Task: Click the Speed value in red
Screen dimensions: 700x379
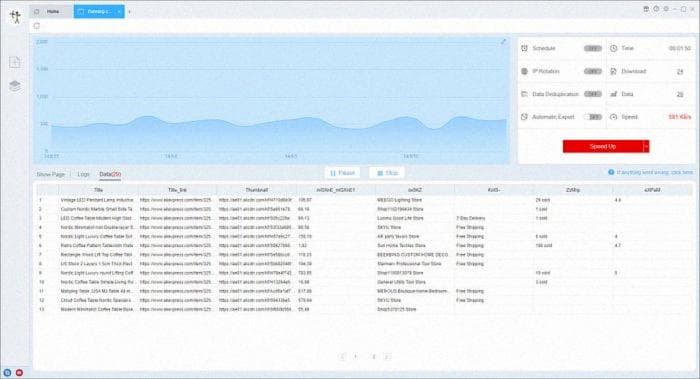Action: 679,117
